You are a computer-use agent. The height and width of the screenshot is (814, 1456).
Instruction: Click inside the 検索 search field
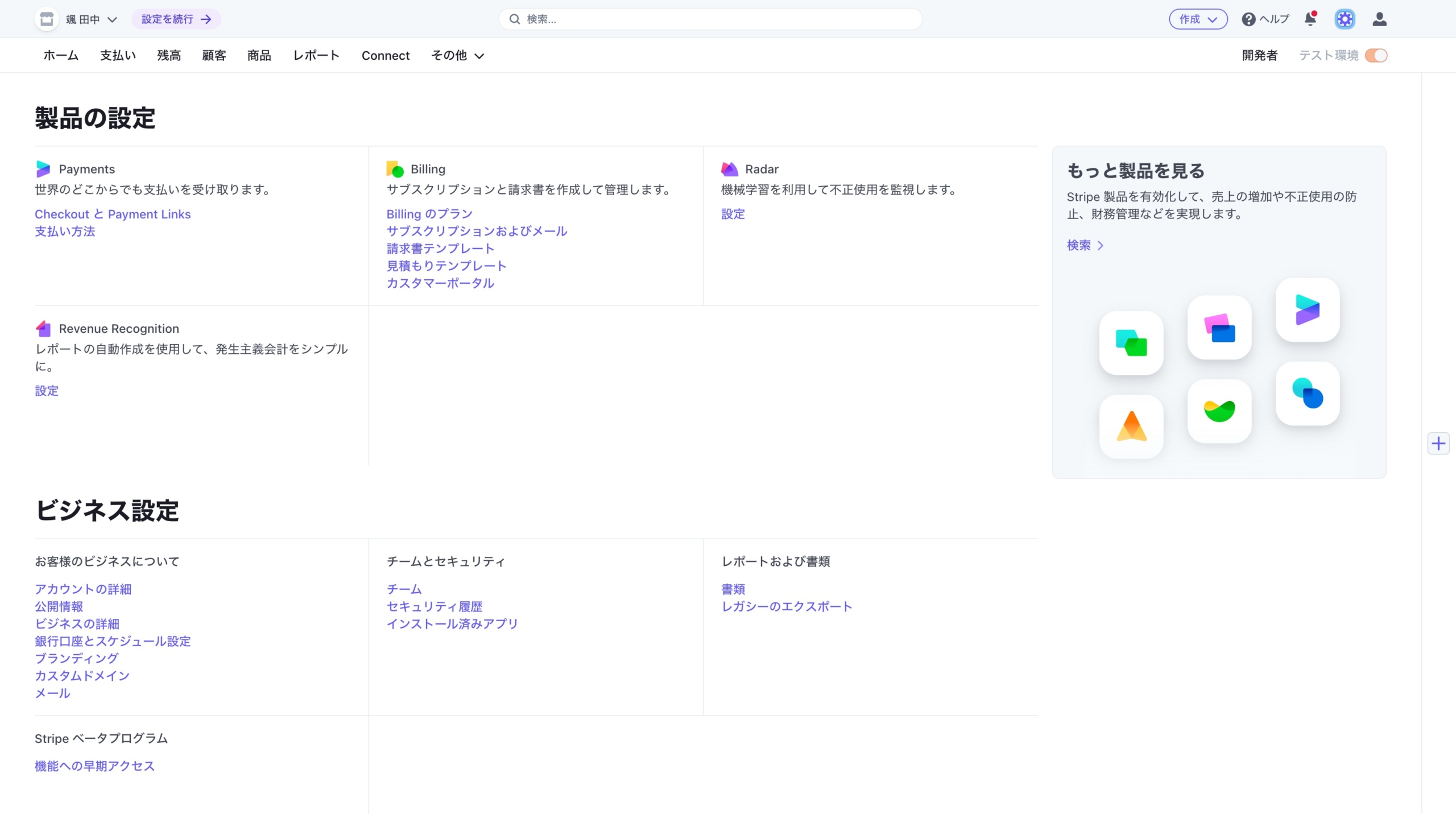[709, 19]
